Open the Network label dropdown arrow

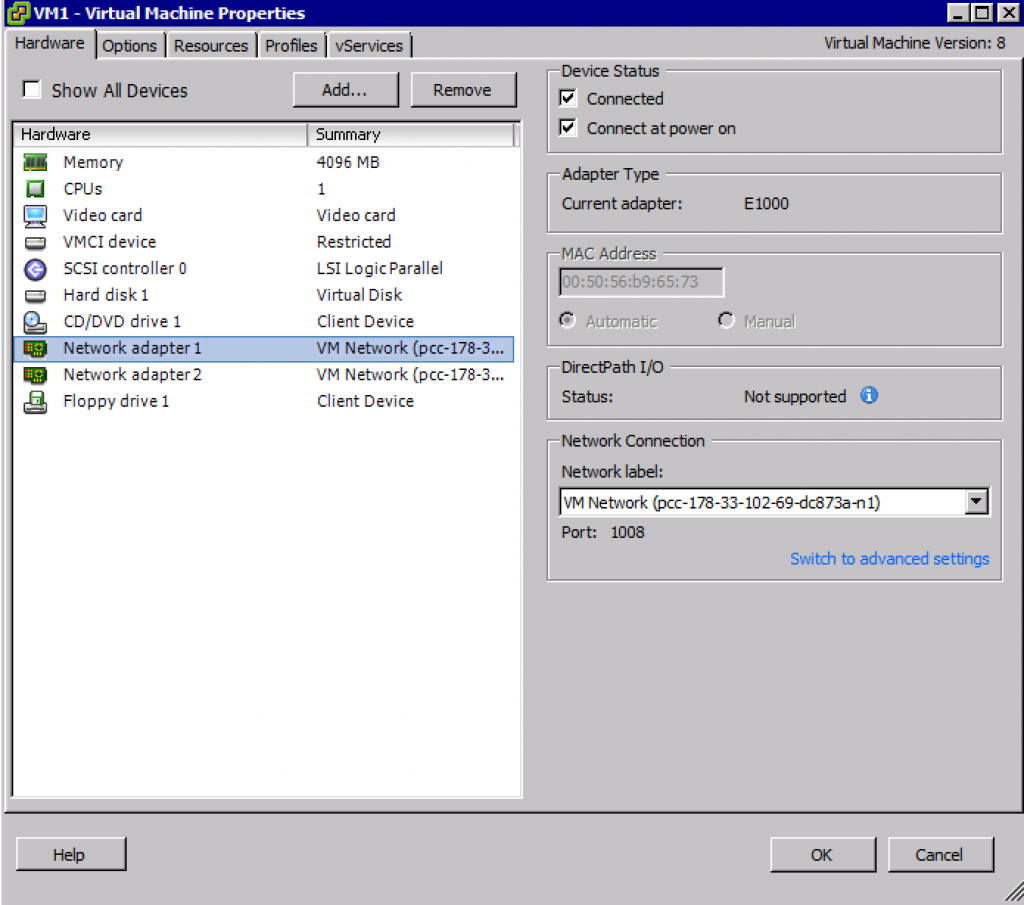coord(976,501)
